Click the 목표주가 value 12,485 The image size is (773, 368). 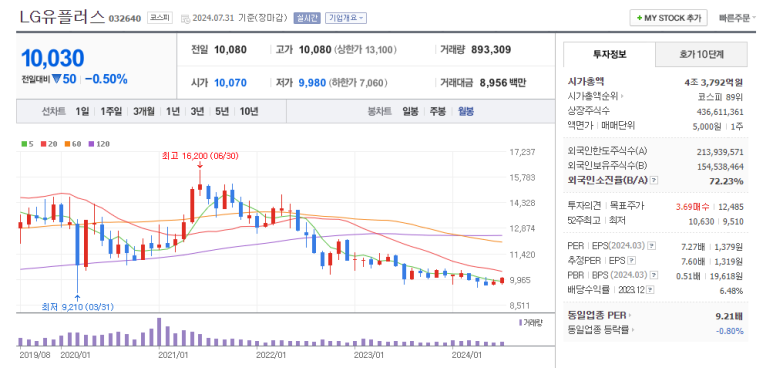(x=731, y=206)
